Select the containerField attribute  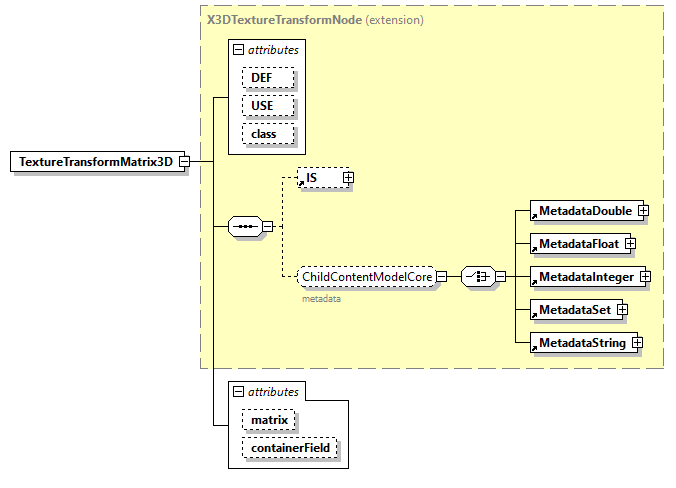click(290, 449)
